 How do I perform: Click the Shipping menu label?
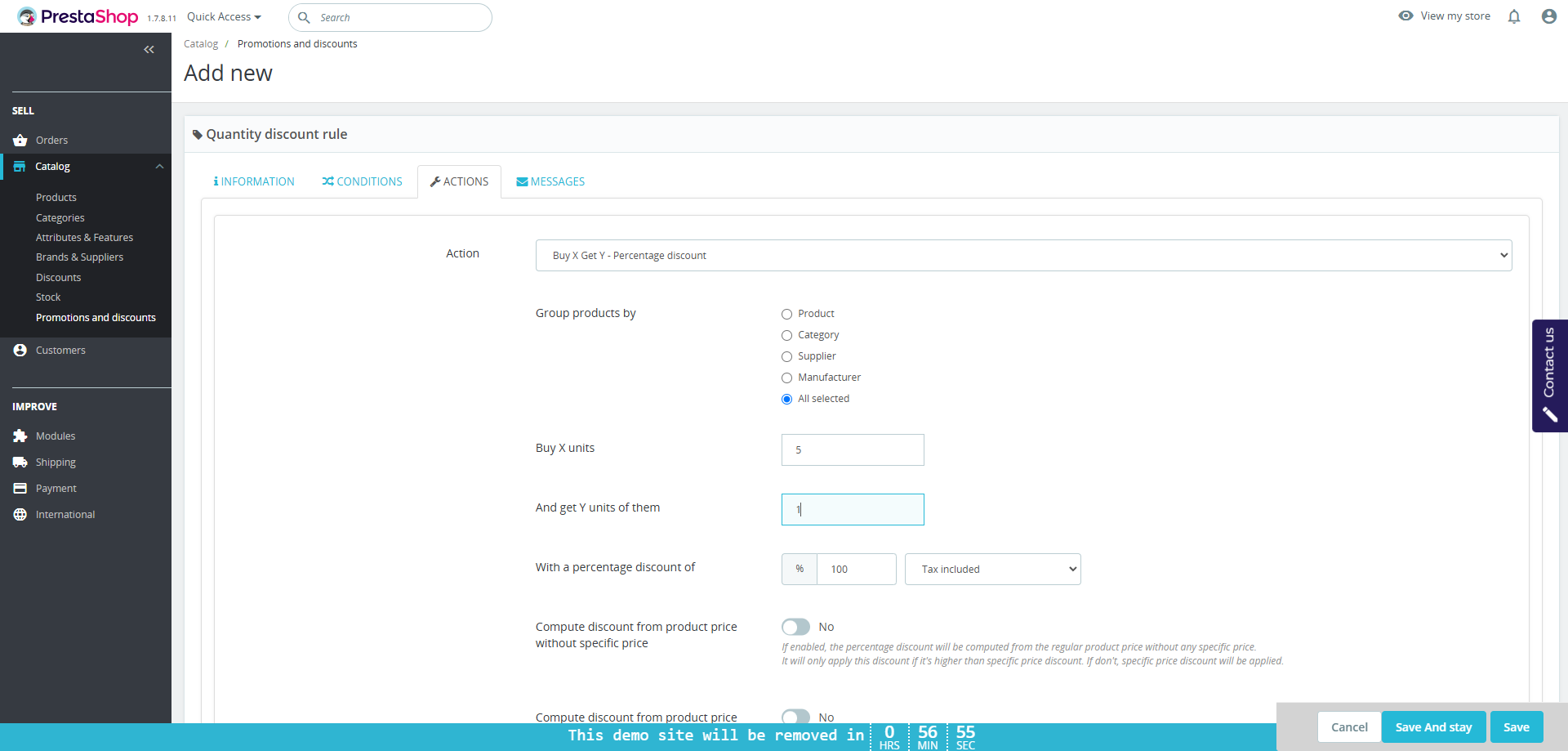coord(56,463)
